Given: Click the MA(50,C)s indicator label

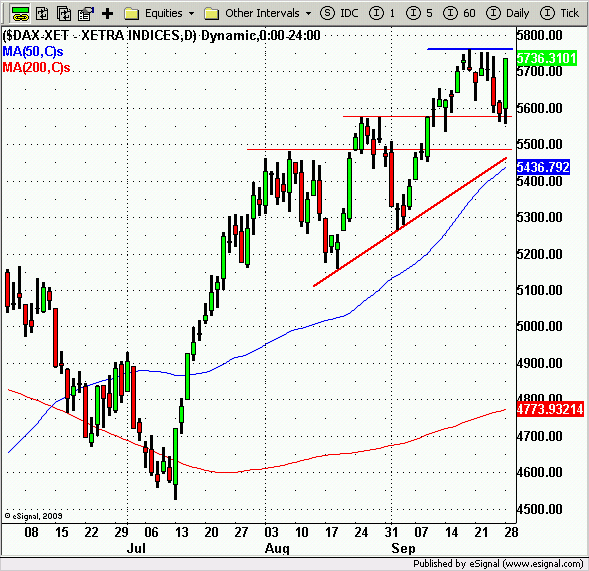Looking at the screenshot, I should 33,51.
